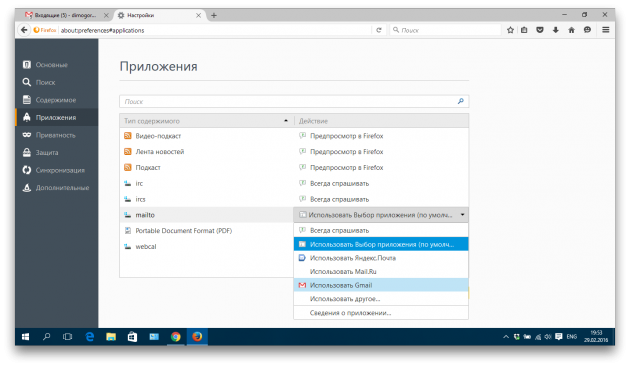Click the browser search box Поиск
The height and width of the screenshot is (367, 630).
click(x=445, y=30)
